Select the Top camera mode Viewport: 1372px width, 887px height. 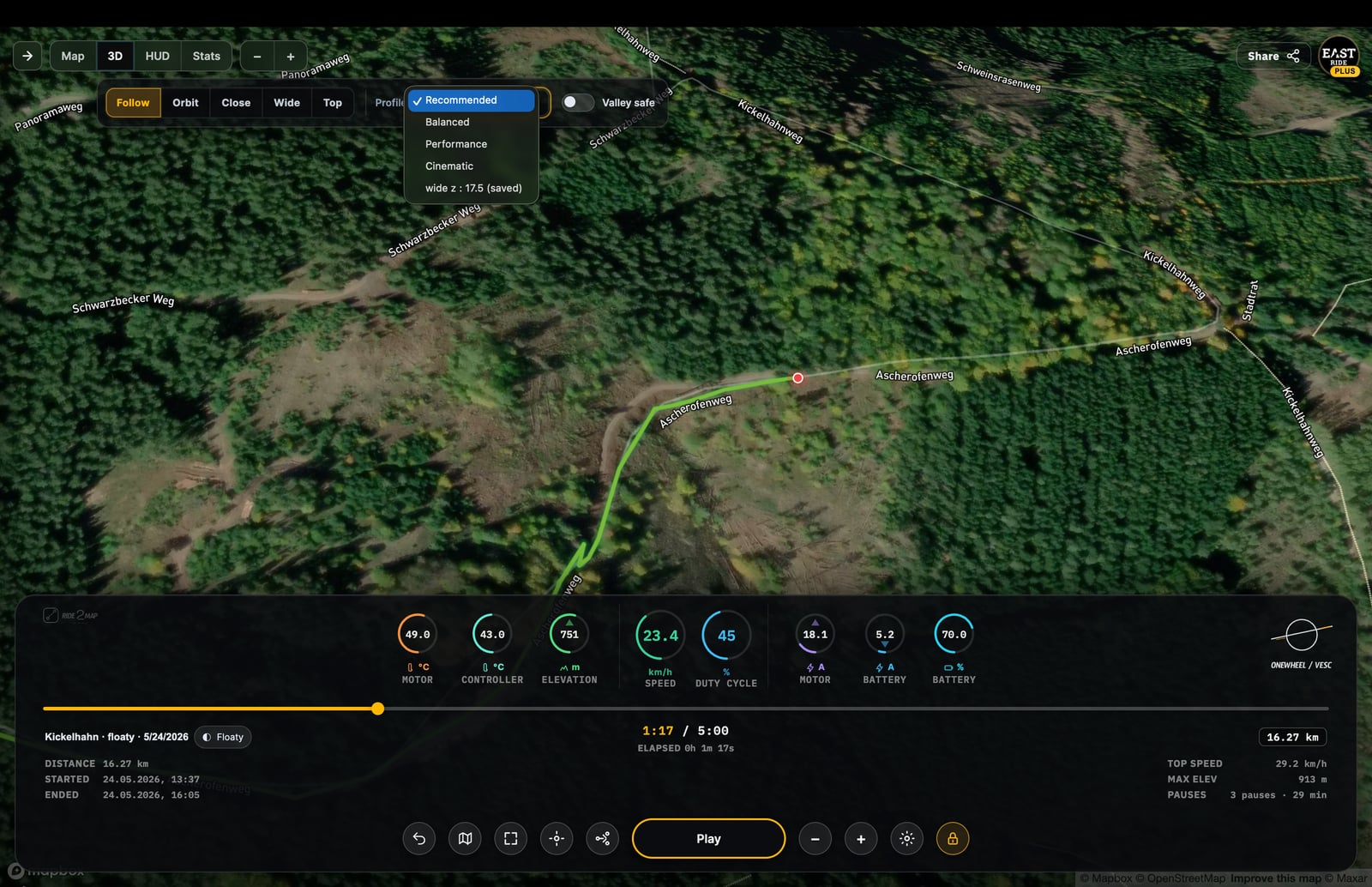(333, 102)
